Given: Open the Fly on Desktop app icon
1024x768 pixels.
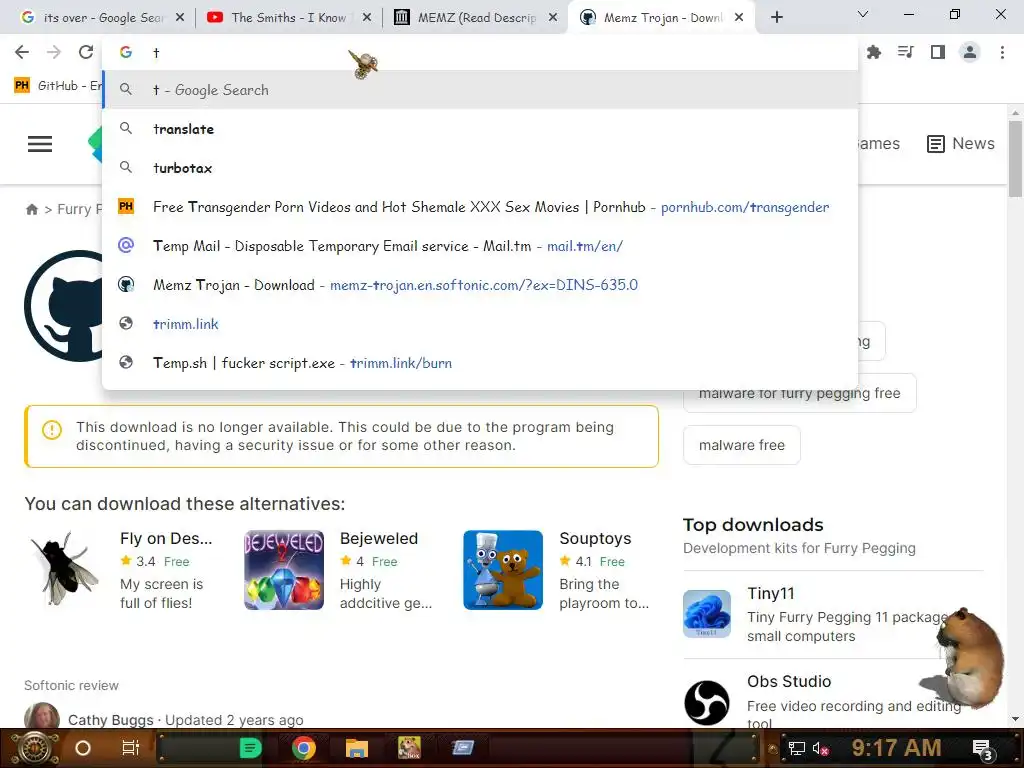Looking at the screenshot, I should coord(64,569).
